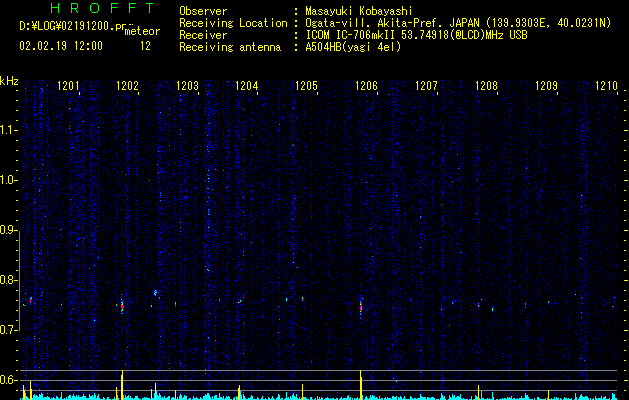Click the 1.1 kHz axis label
This screenshot has width=629, height=400.
click(x=9, y=130)
